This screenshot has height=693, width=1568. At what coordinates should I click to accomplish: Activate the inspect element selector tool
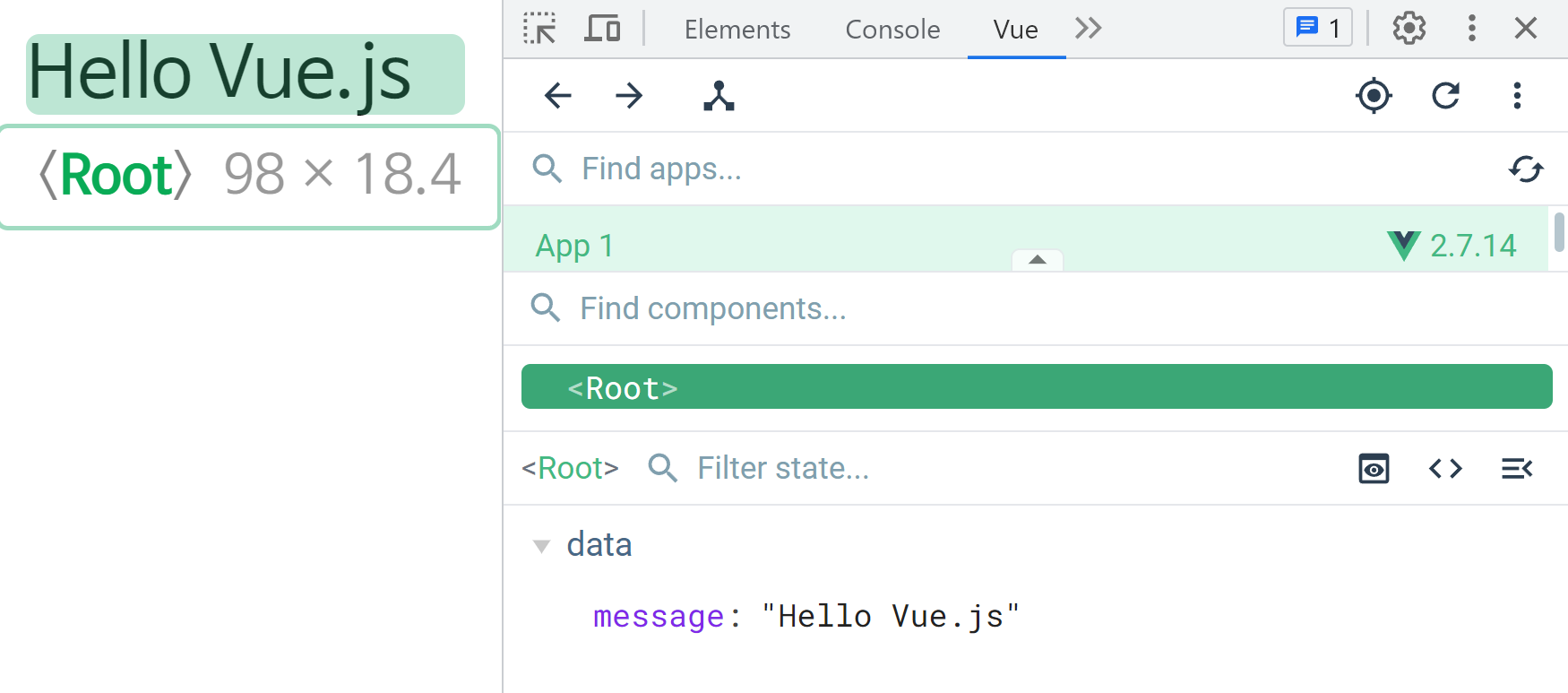pyautogui.click(x=539, y=29)
